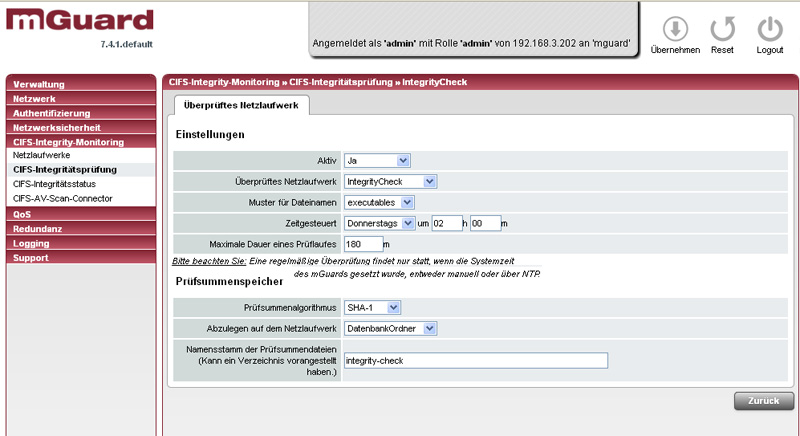Click the Reset icon
800x436 pixels.
(722, 29)
